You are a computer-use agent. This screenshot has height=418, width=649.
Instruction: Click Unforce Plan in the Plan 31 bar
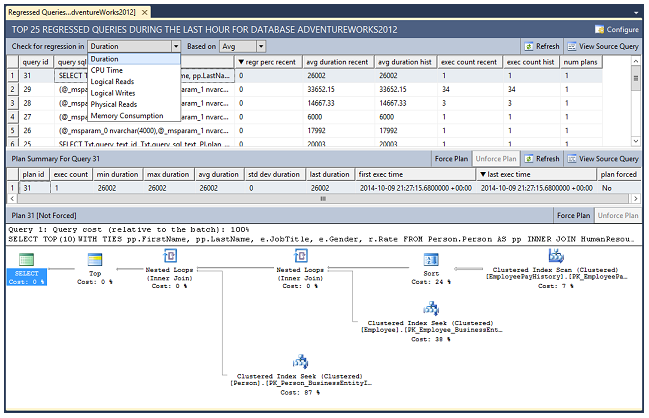618,216
